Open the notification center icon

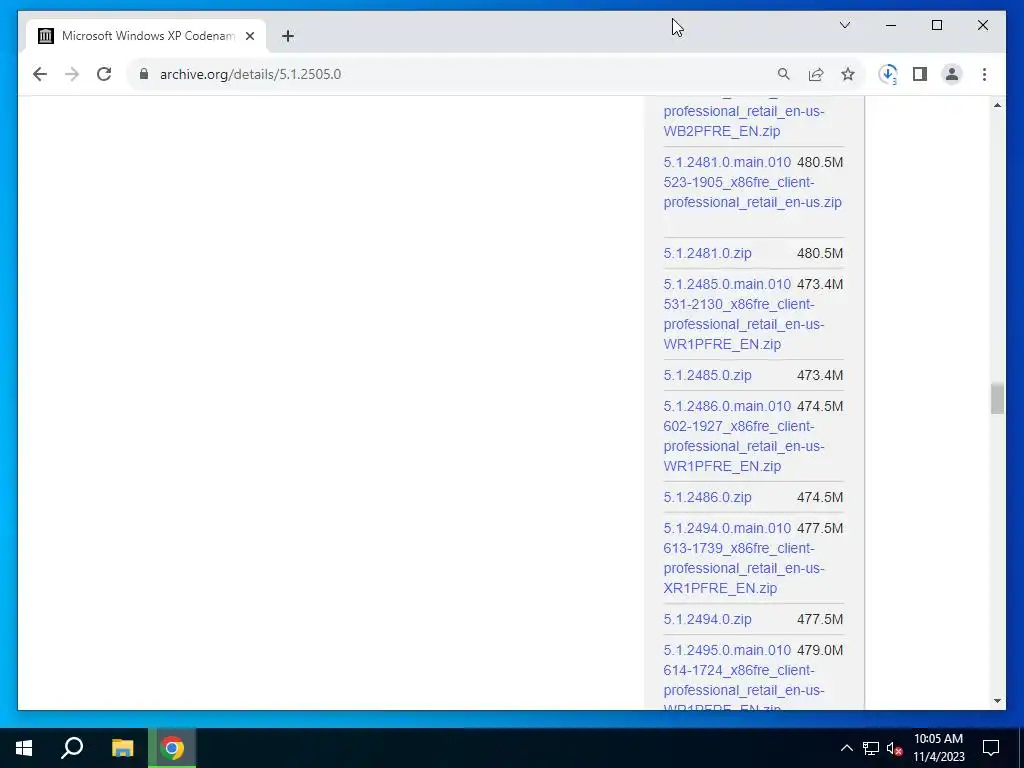991,748
